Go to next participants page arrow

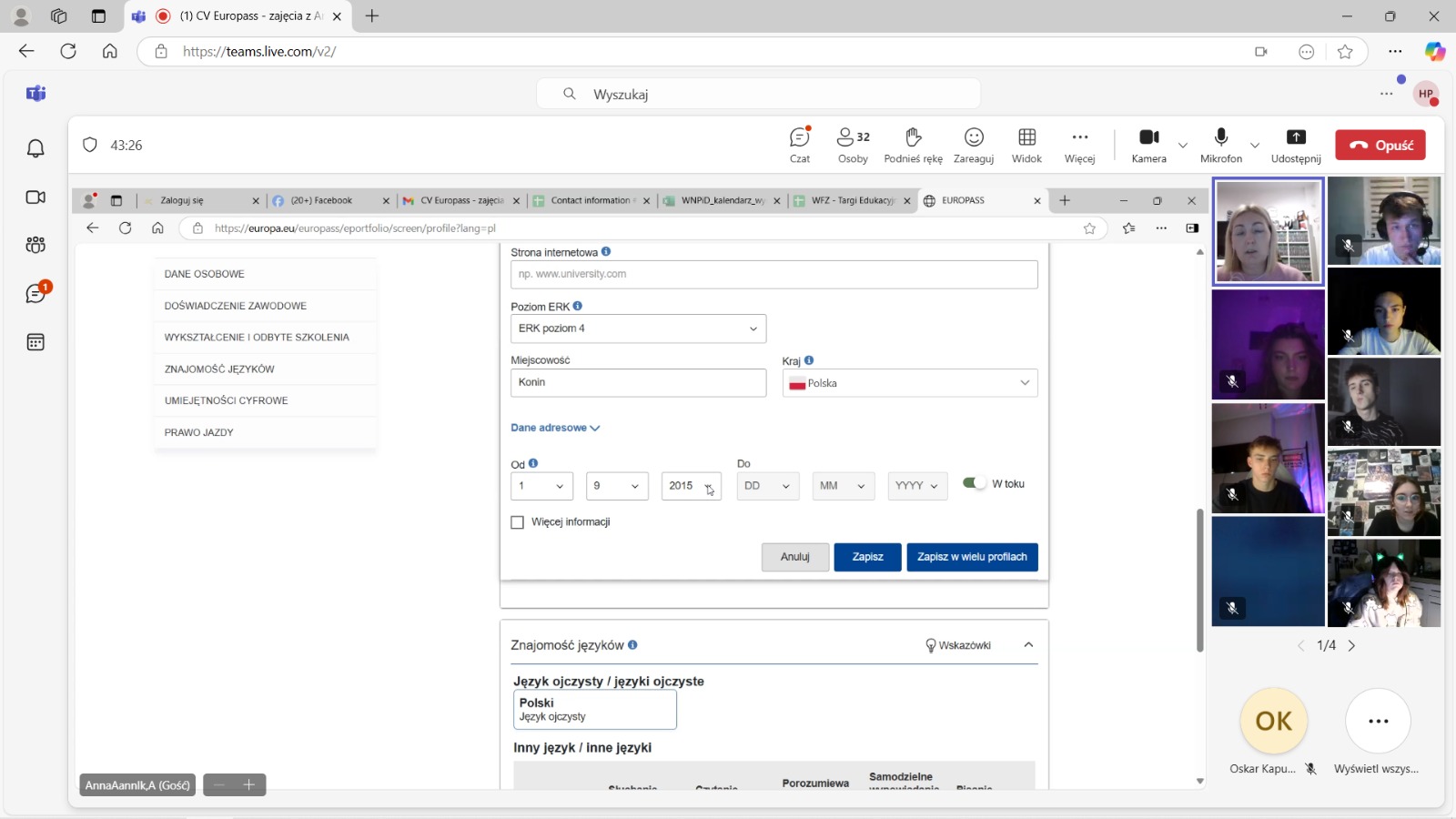(1351, 645)
